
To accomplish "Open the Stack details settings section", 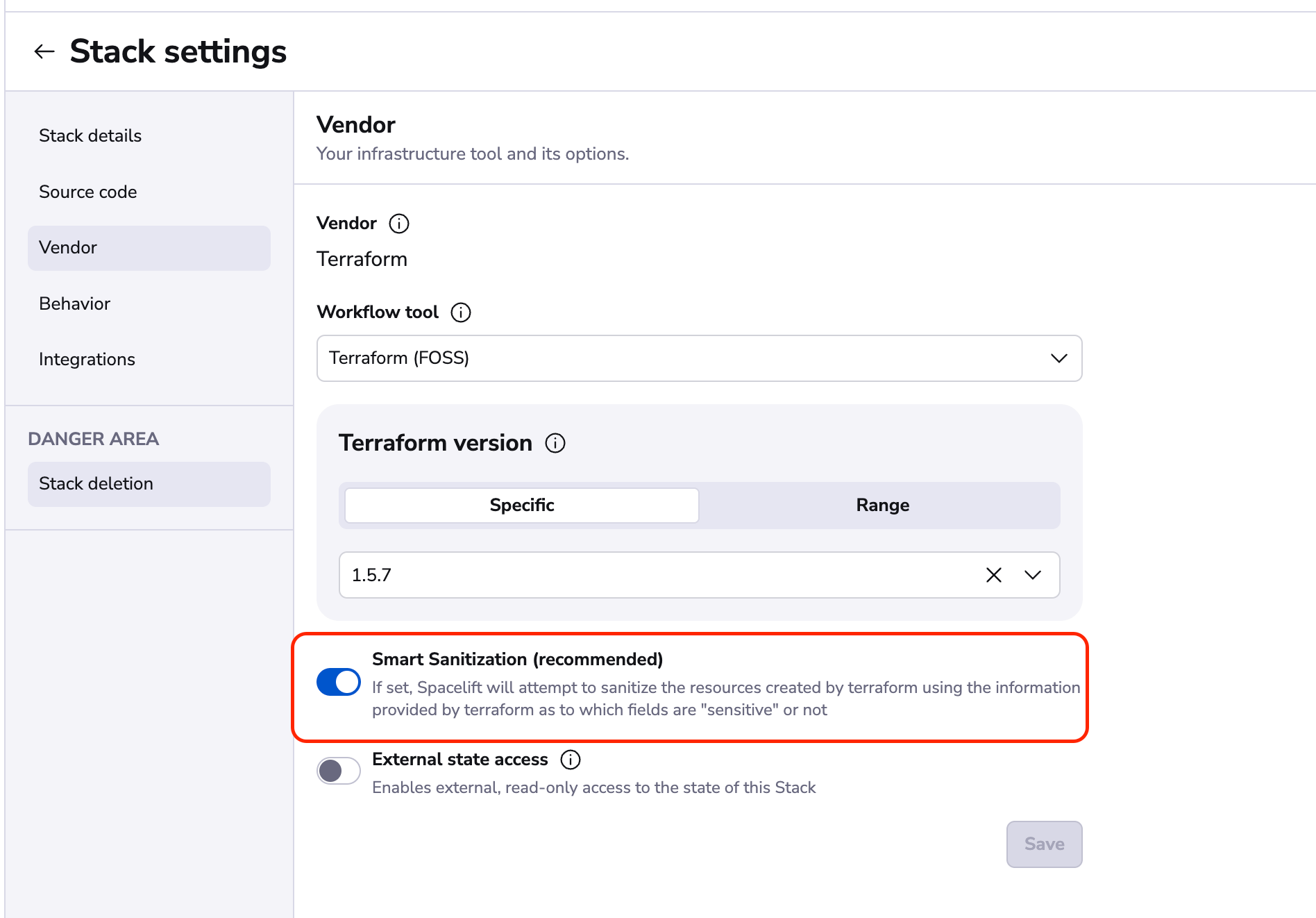I will 90,136.
